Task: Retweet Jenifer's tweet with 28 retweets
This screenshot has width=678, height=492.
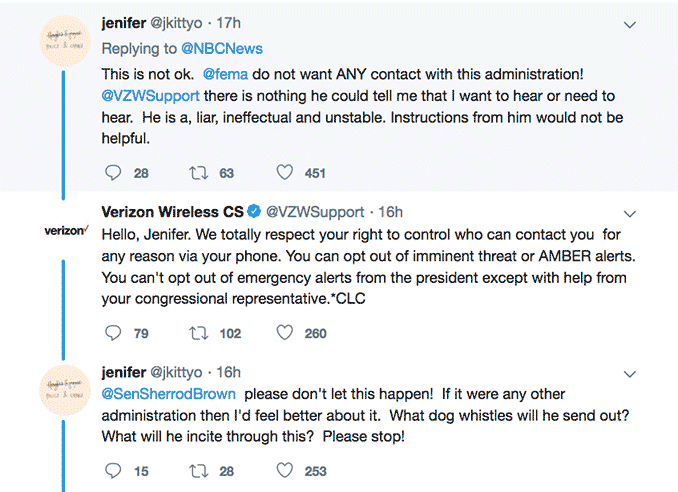Action: point(199,470)
